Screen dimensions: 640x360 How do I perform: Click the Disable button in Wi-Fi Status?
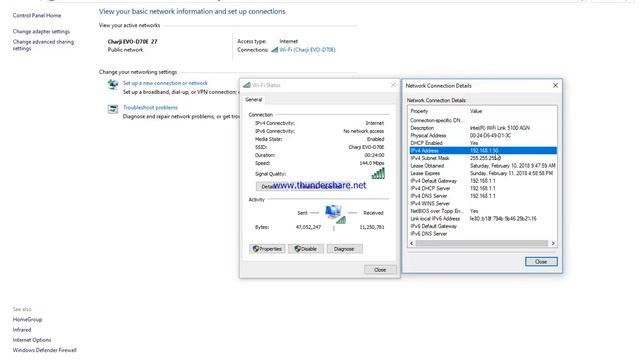306,249
